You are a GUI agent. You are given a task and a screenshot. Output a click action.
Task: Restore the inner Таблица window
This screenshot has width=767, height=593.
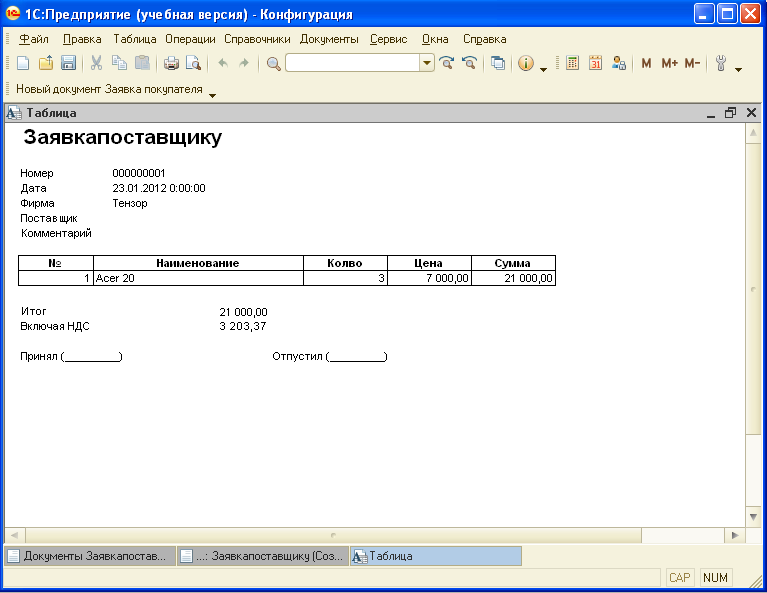(x=731, y=113)
